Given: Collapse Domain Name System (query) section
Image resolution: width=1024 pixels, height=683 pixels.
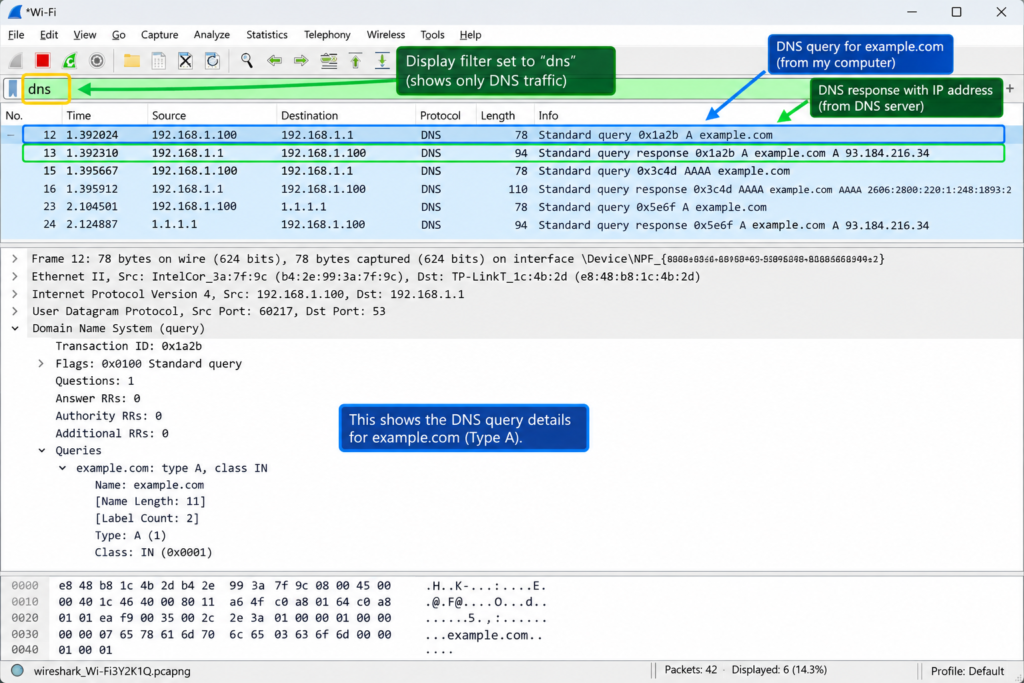Looking at the screenshot, I should pos(14,328).
